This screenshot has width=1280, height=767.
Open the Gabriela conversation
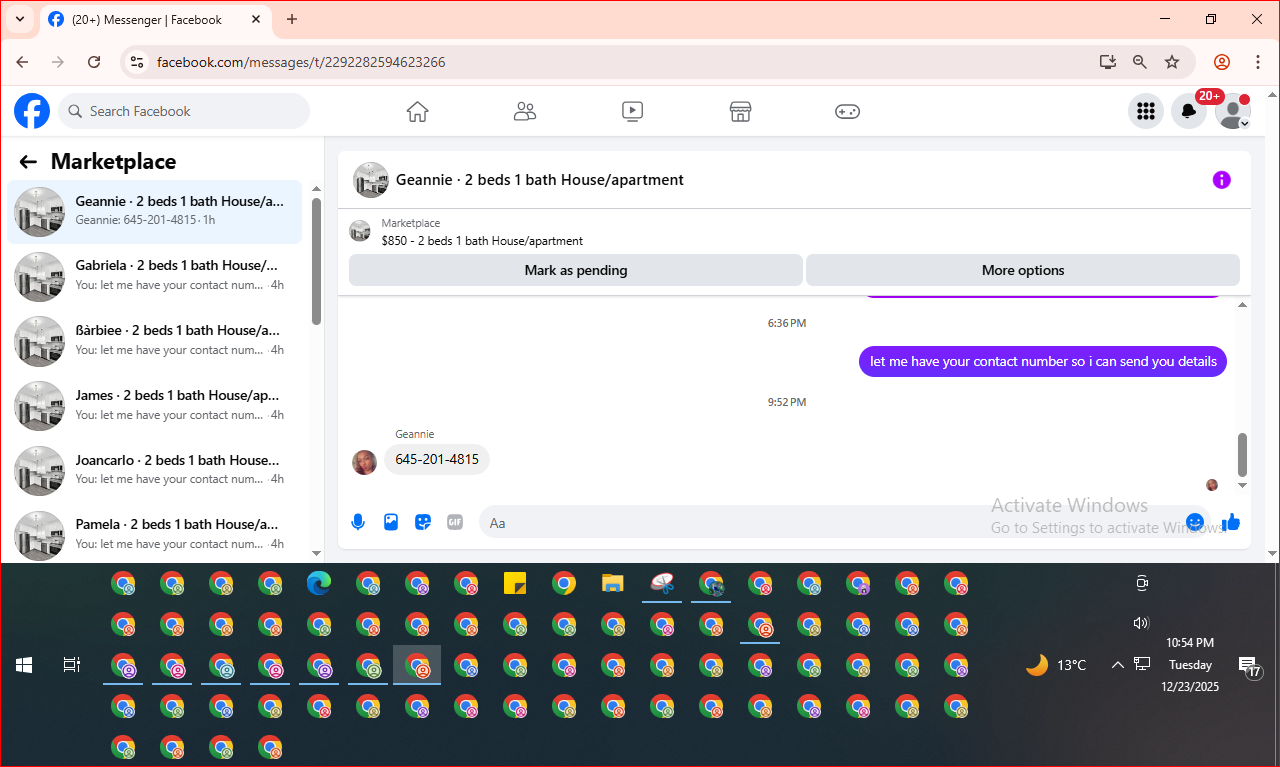155,275
